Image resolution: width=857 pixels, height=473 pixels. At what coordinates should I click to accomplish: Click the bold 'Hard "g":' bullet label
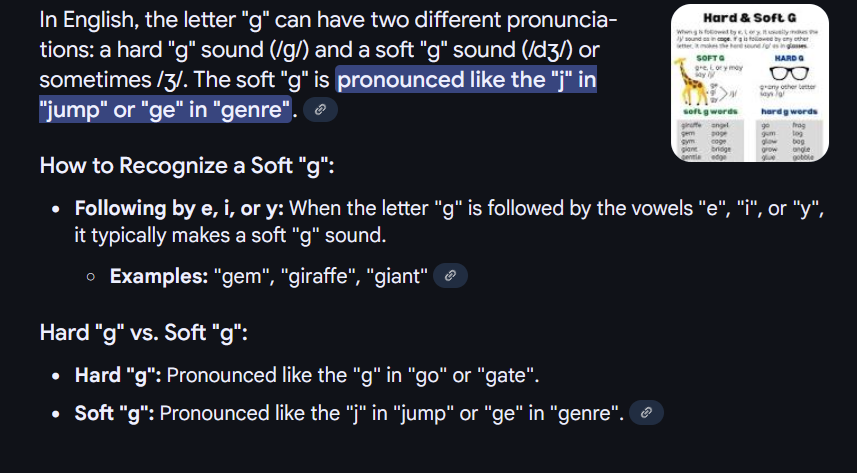click(118, 375)
